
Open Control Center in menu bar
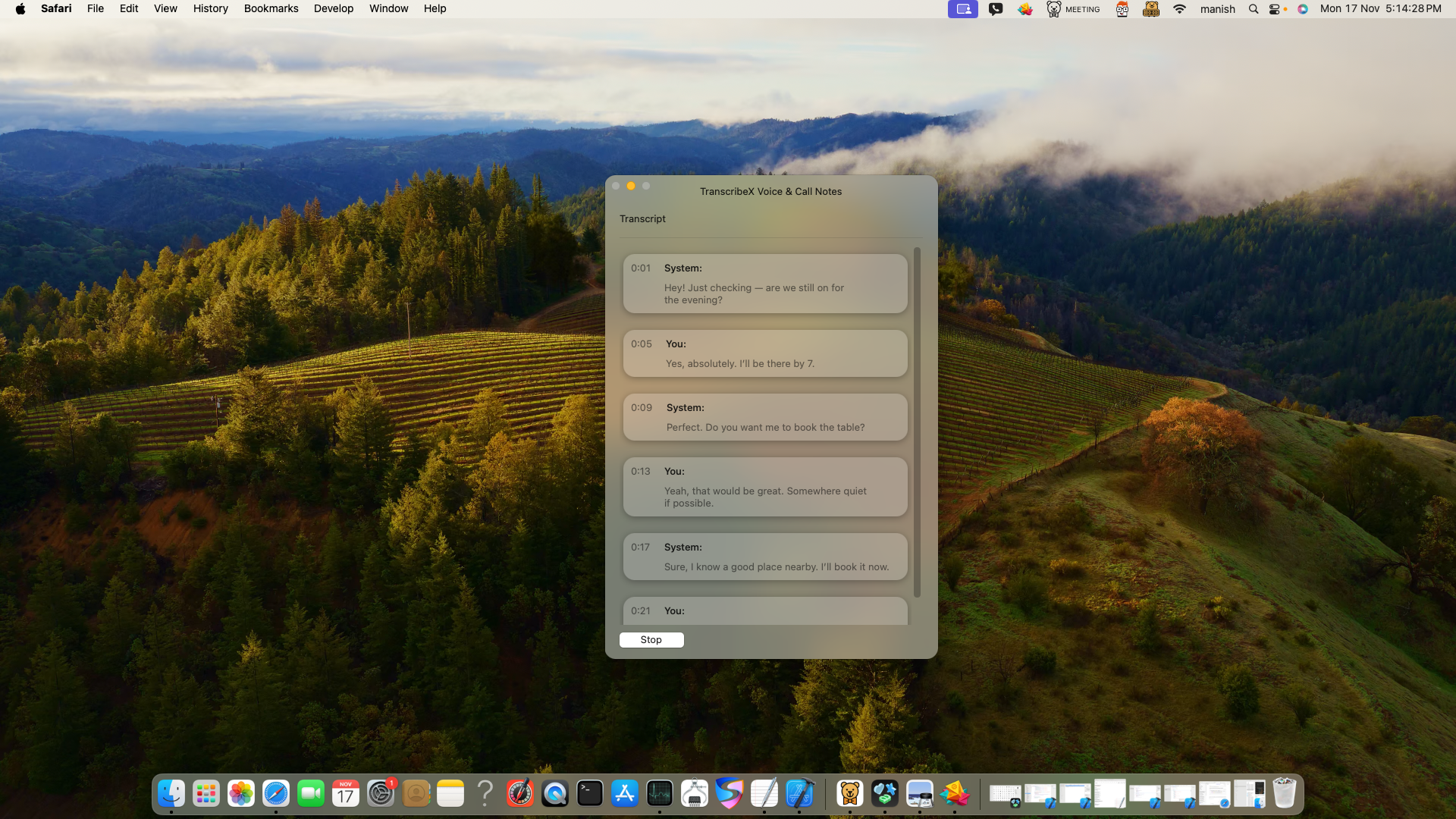coord(1276,9)
